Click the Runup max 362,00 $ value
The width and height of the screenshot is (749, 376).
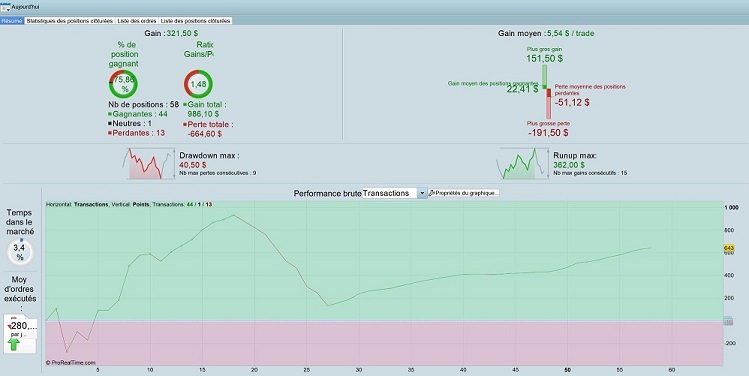pyautogui.click(x=569, y=165)
